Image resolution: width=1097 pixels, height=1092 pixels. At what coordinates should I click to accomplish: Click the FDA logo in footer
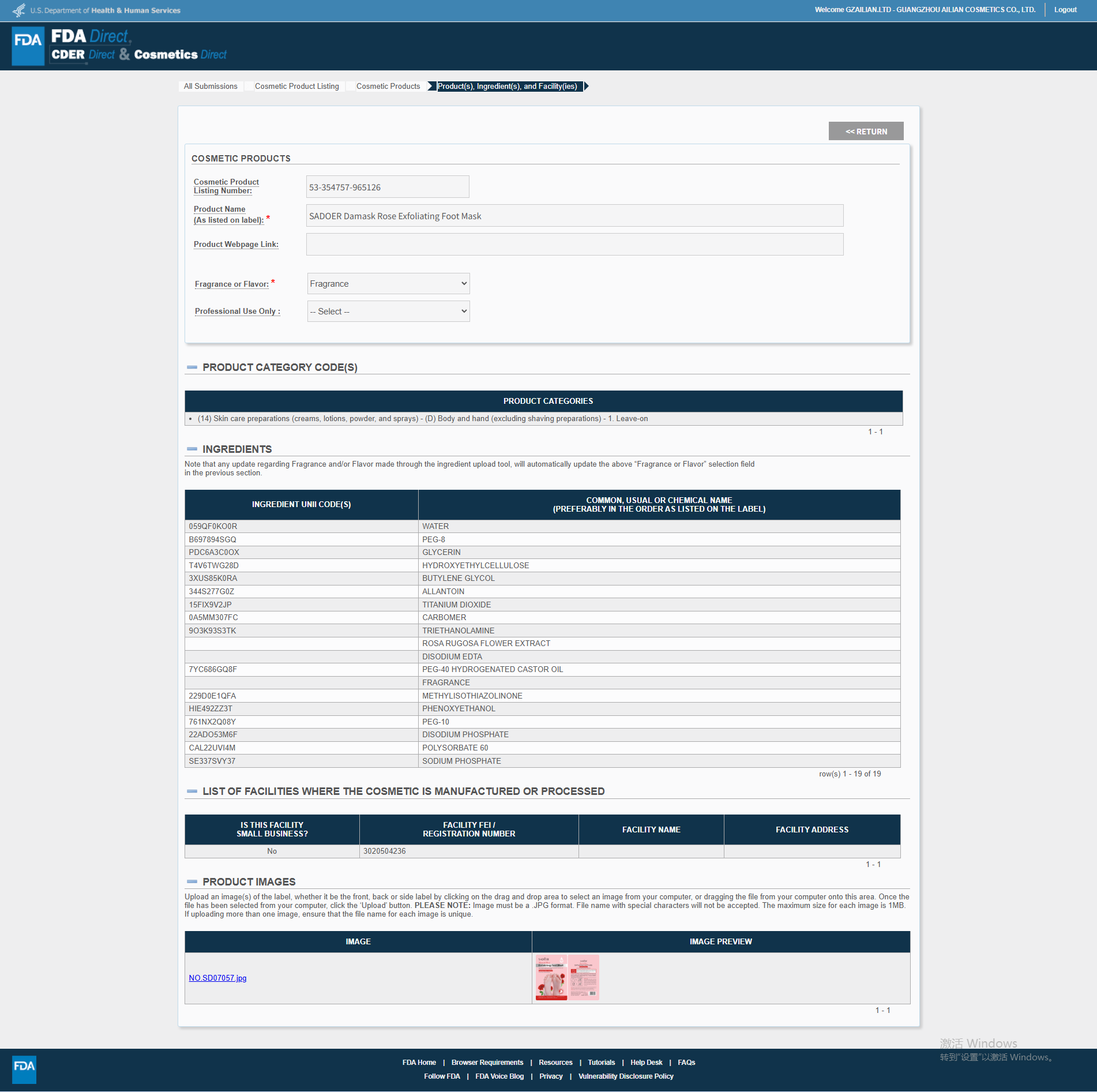[24, 1070]
